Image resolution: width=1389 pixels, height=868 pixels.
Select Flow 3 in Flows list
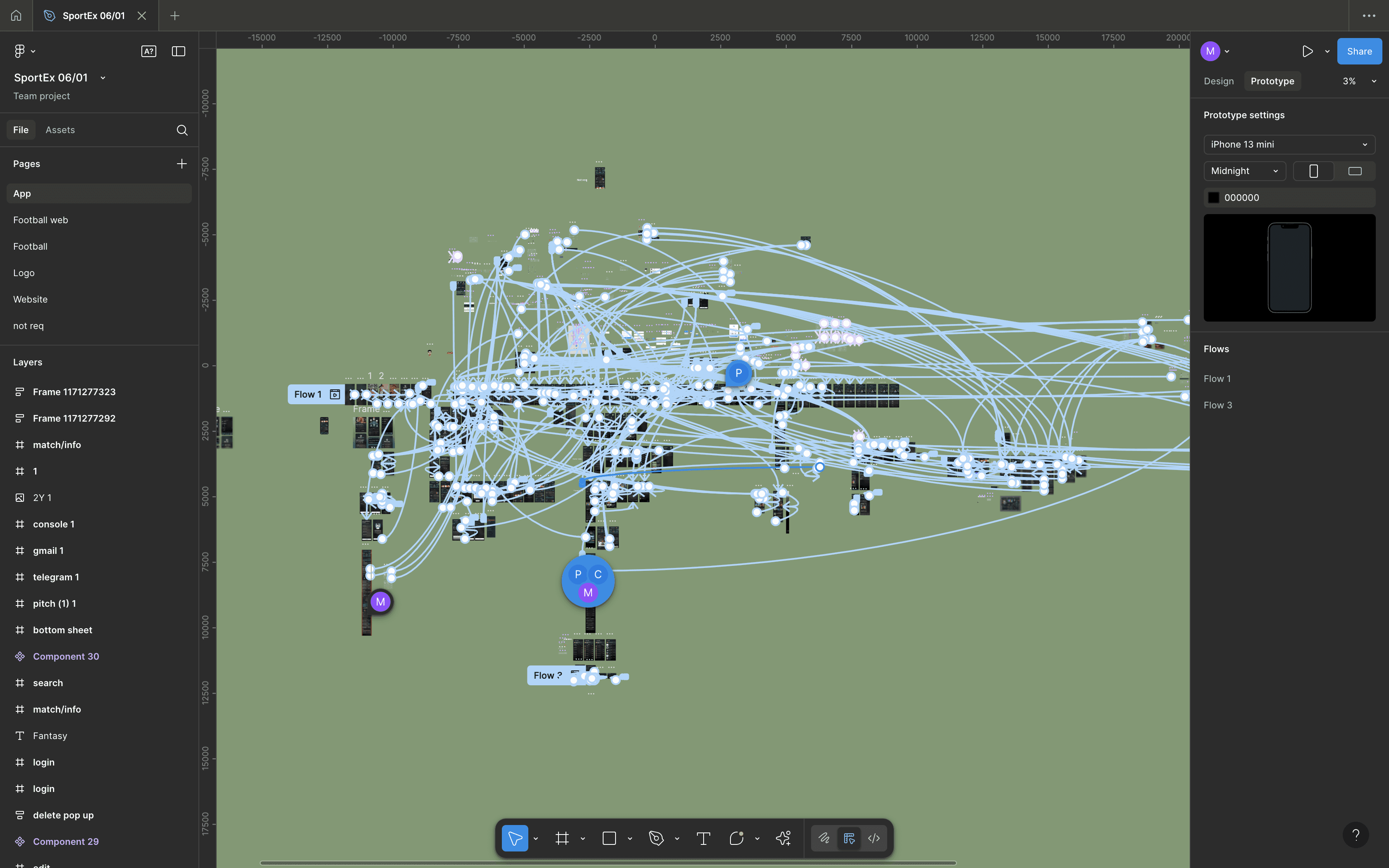click(x=1217, y=405)
